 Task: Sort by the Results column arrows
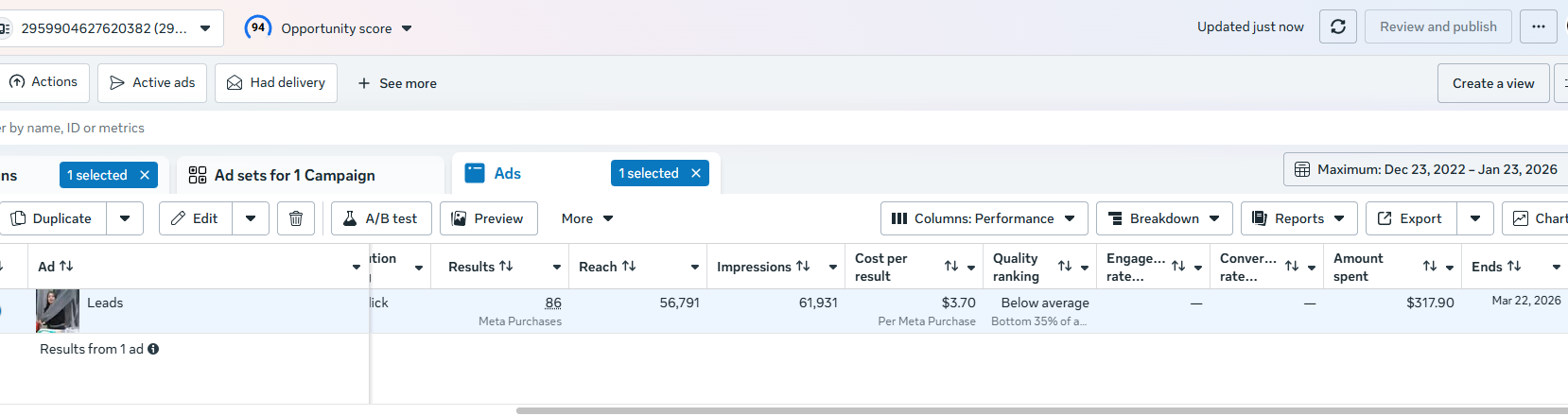tap(506, 267)
